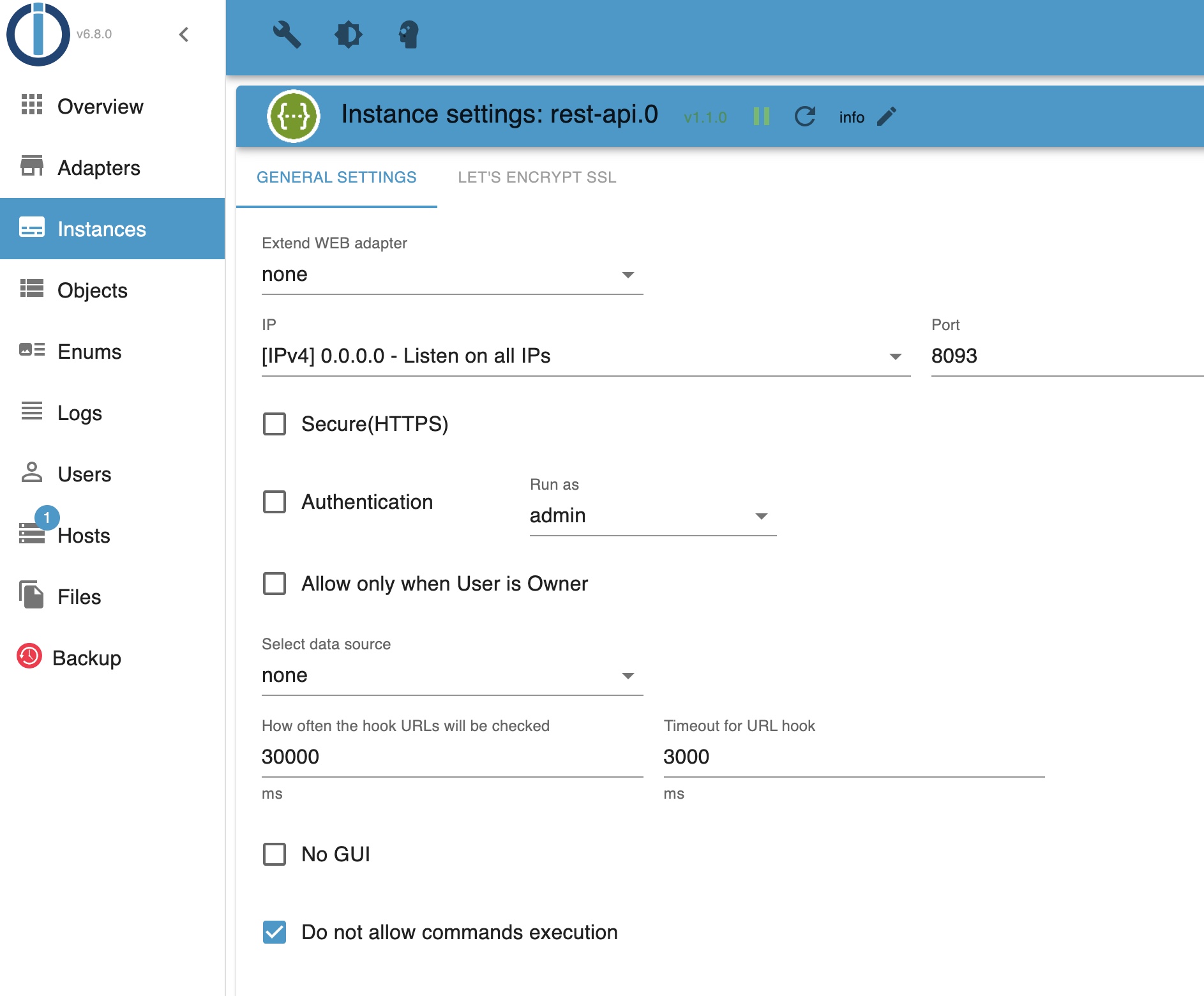Open the Adapters menu in the sidebar
Screen dimensions: 1204x996
[99, 168]
